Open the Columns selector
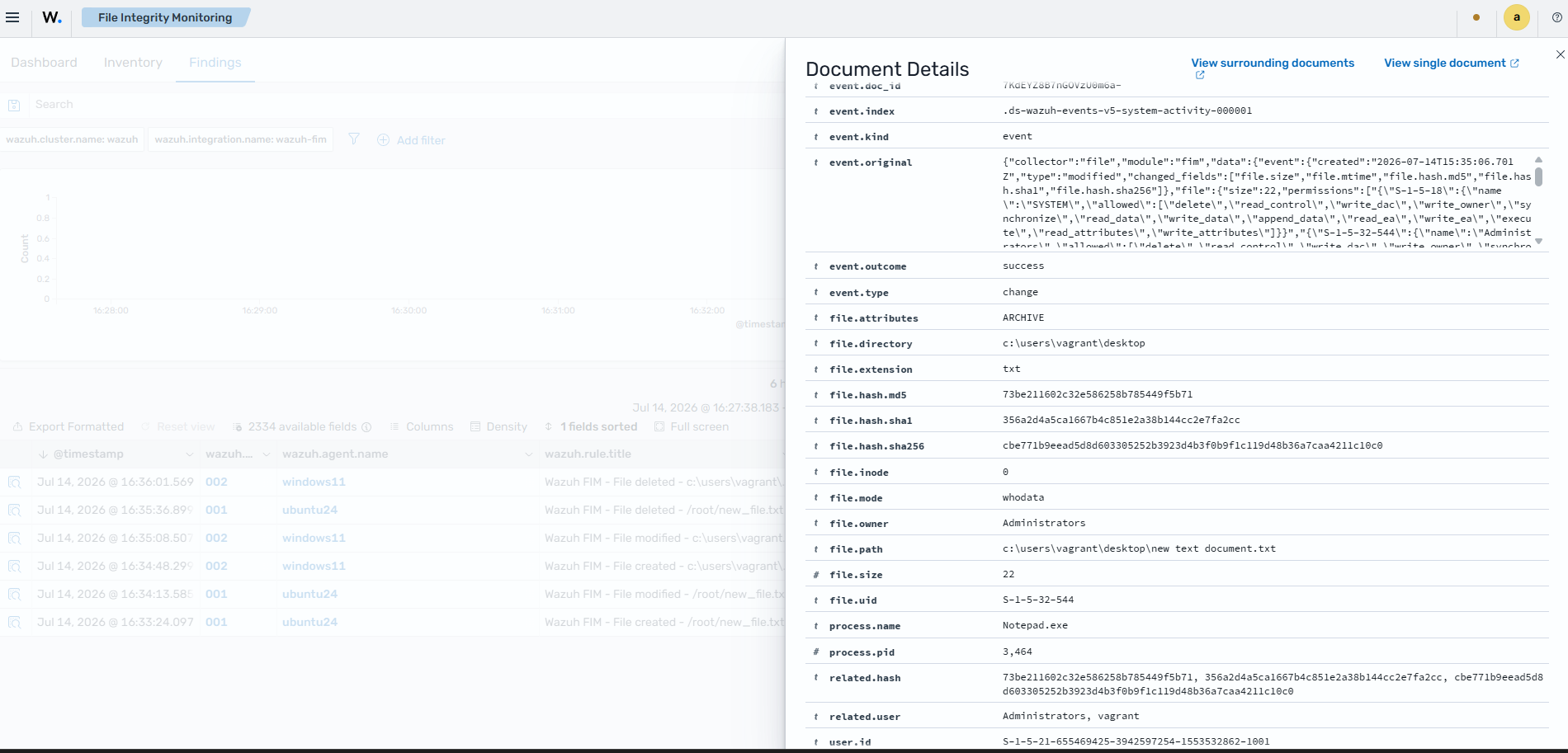Screen dimensions: 1568x753 point(422,426)
